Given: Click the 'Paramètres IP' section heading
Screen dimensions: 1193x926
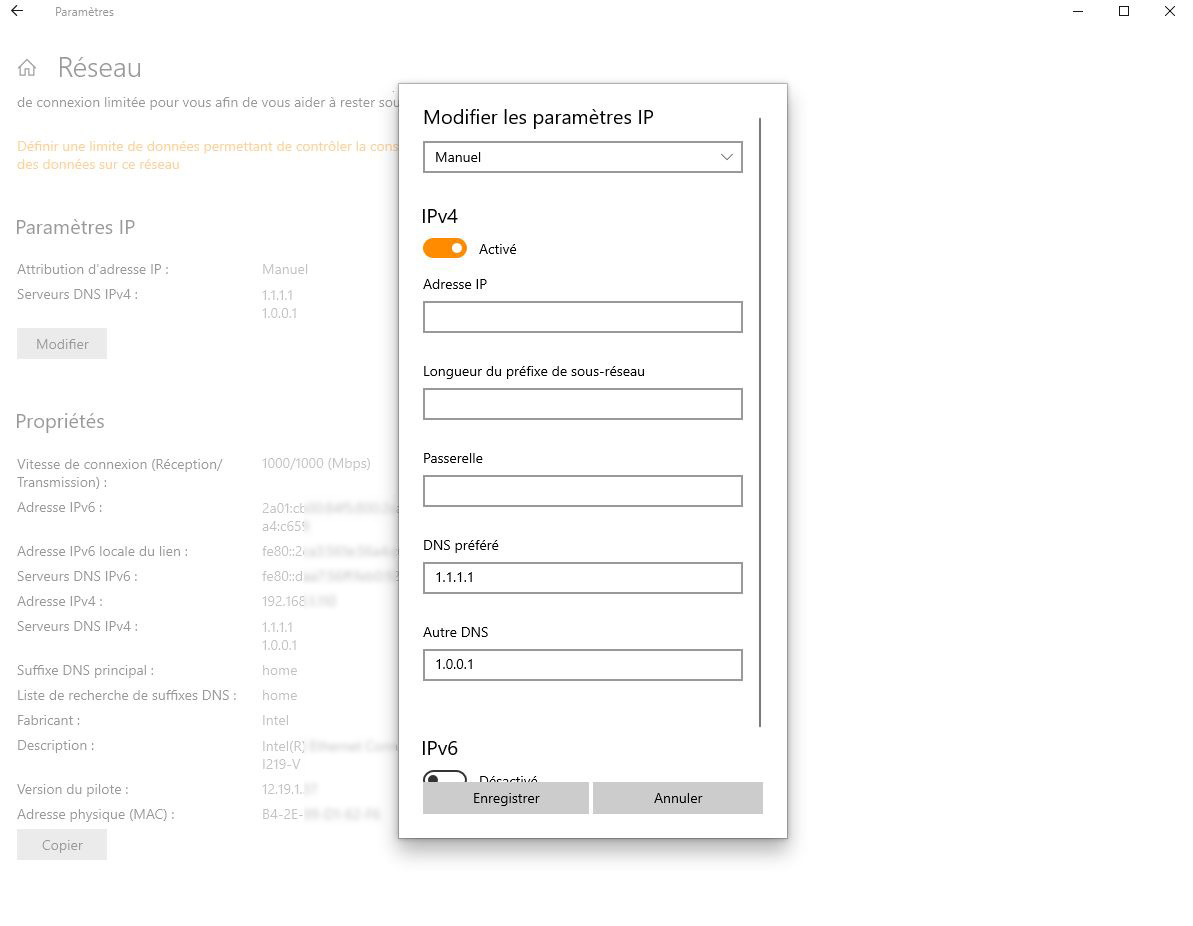Looking at the screenshot, I should [x=75, y=228].
